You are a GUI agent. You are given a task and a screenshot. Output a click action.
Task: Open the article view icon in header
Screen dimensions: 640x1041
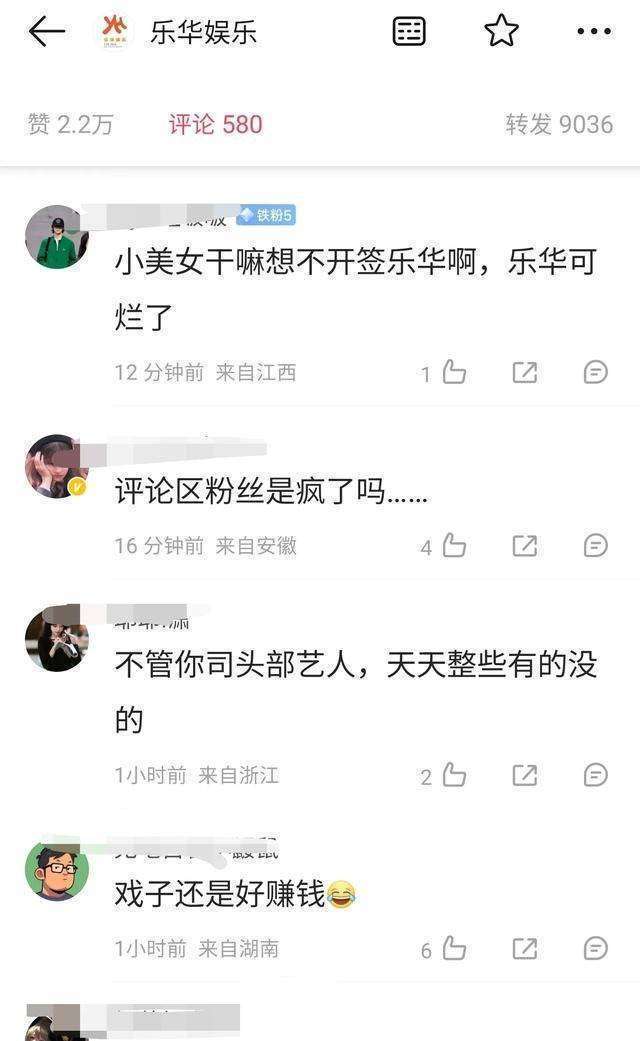[x=408, y=31]
